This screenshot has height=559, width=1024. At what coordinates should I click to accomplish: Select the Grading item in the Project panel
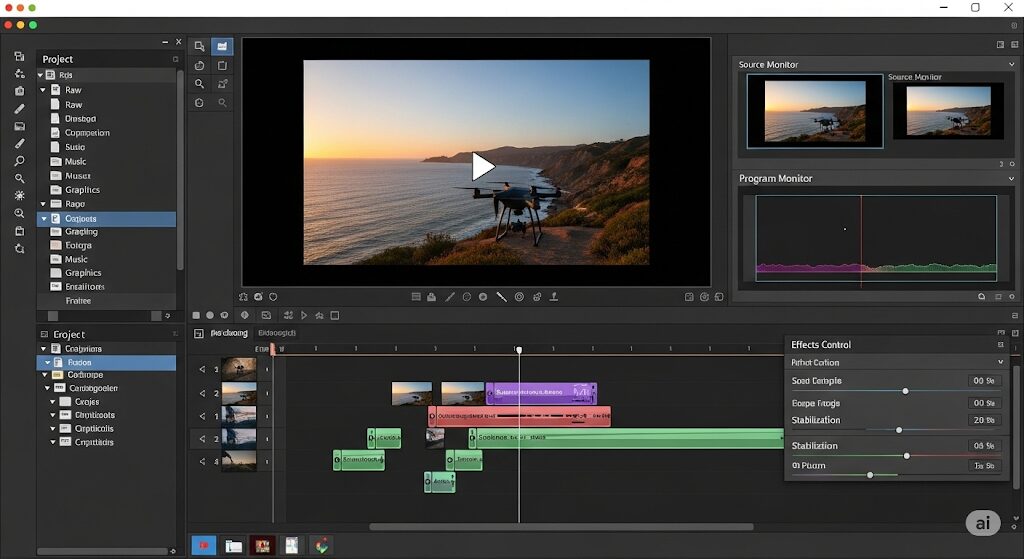(82, 232)
